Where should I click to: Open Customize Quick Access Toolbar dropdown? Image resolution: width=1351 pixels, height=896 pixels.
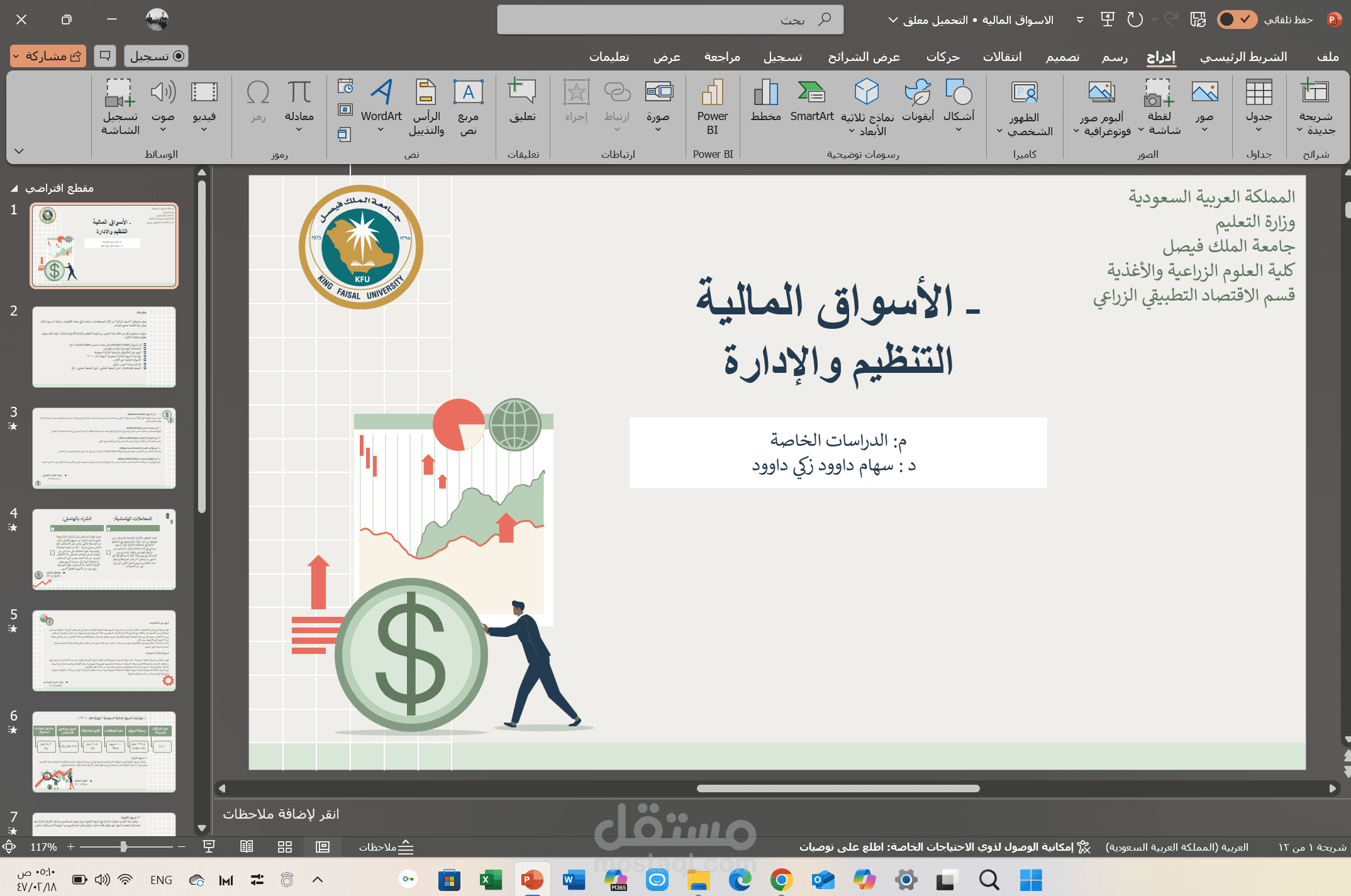[1080, 20]
